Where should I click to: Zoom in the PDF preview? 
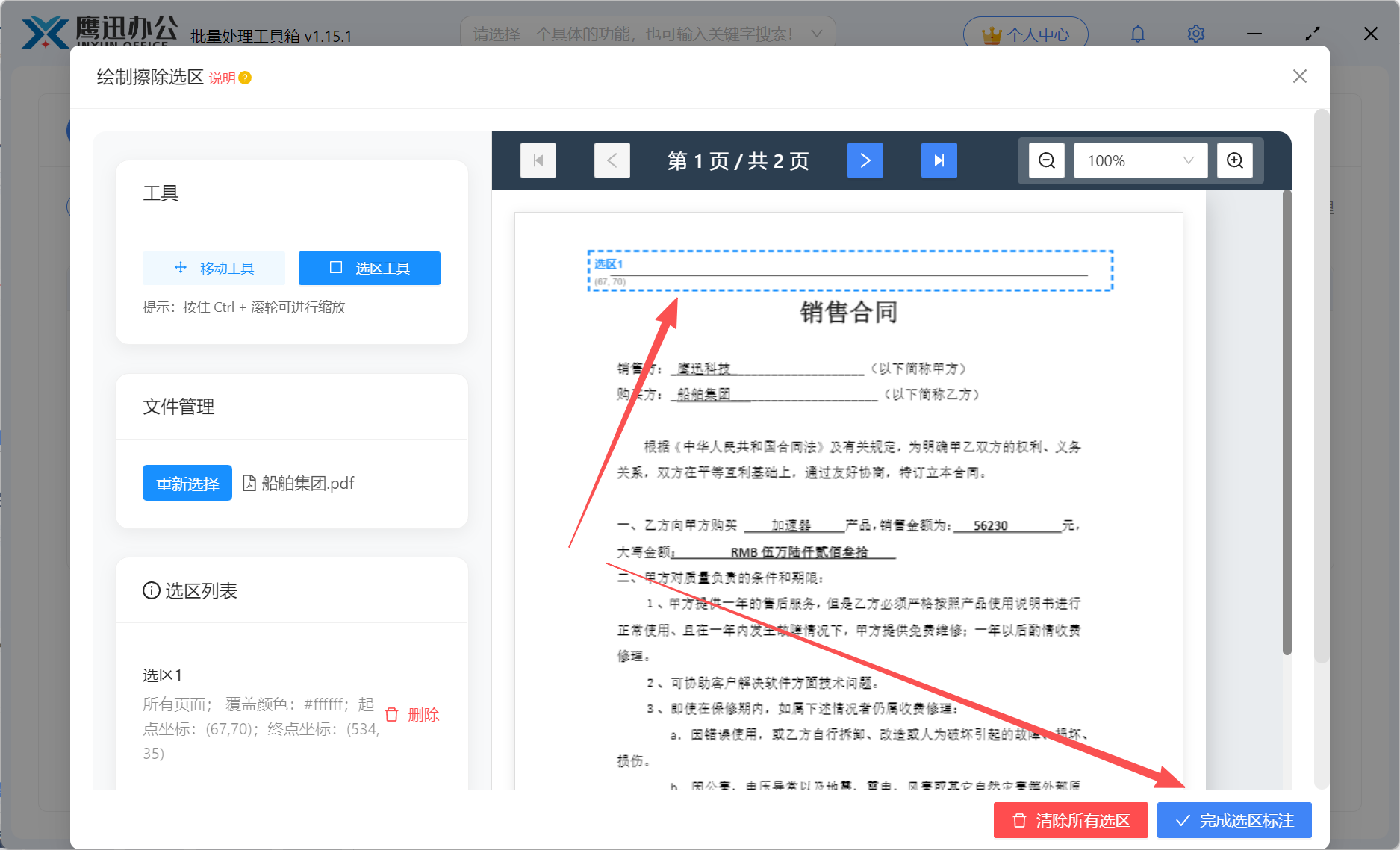(x=1235, y=160)
